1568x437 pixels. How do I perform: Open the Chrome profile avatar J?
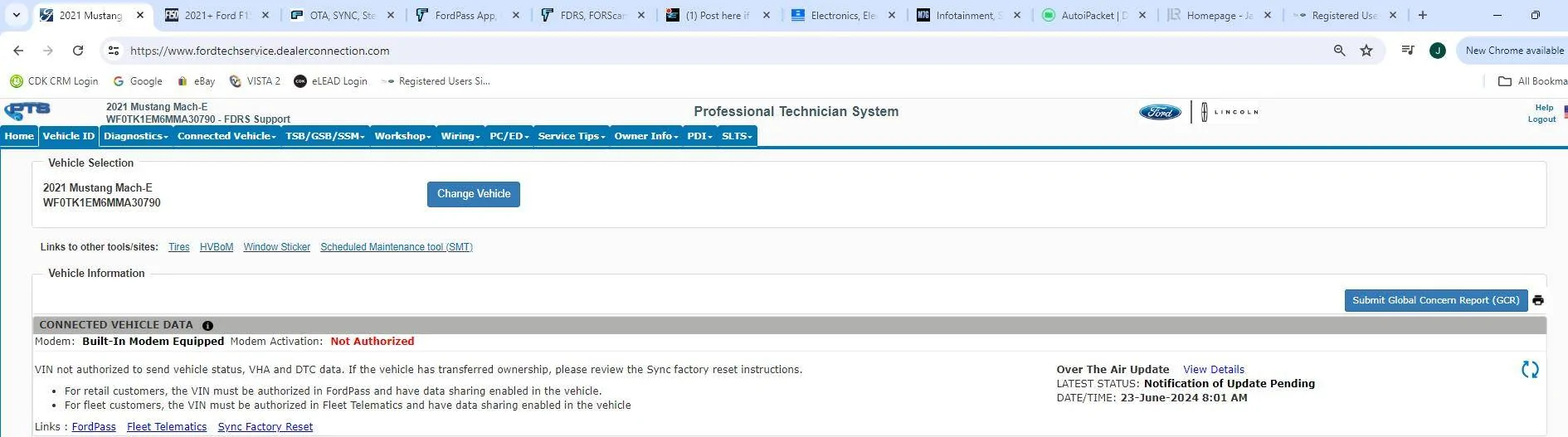point(1438,51)
